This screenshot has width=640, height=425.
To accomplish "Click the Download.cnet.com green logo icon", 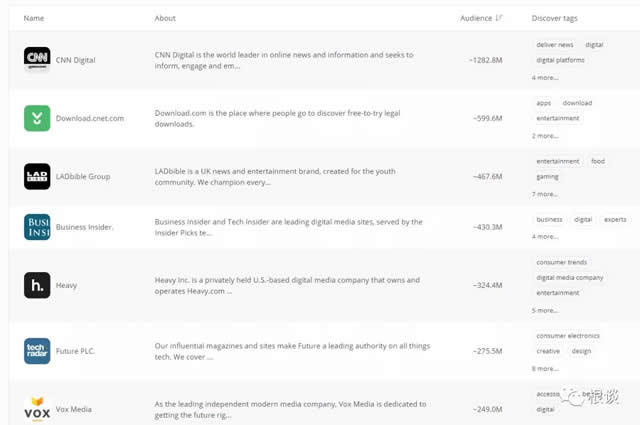I will 37,118.
